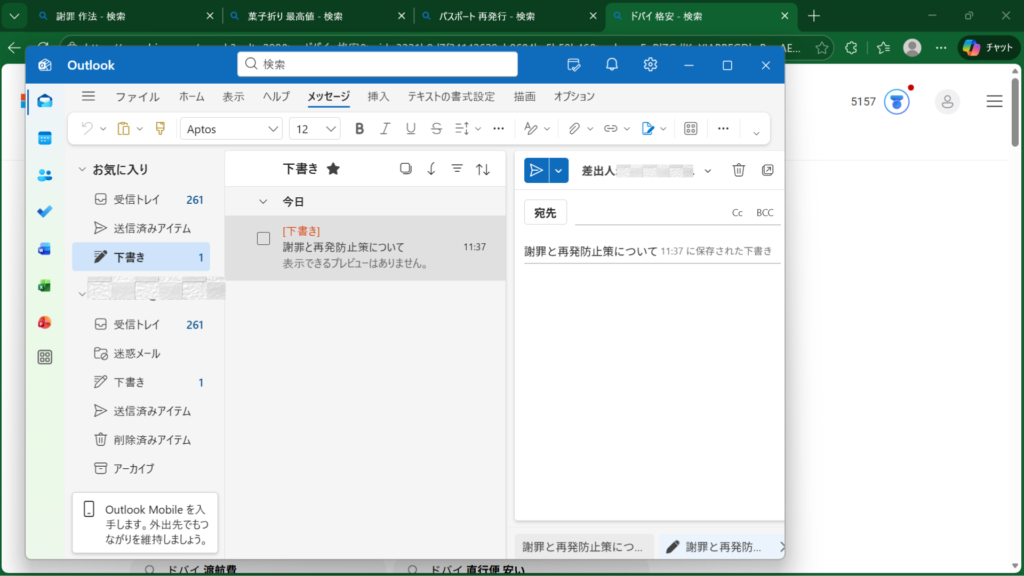The height and width of the screenshot is (576, 1024).
Task: Apply strikethrough formatting from the ribbon
Action: pyautogui.click(x=436, y=129)
